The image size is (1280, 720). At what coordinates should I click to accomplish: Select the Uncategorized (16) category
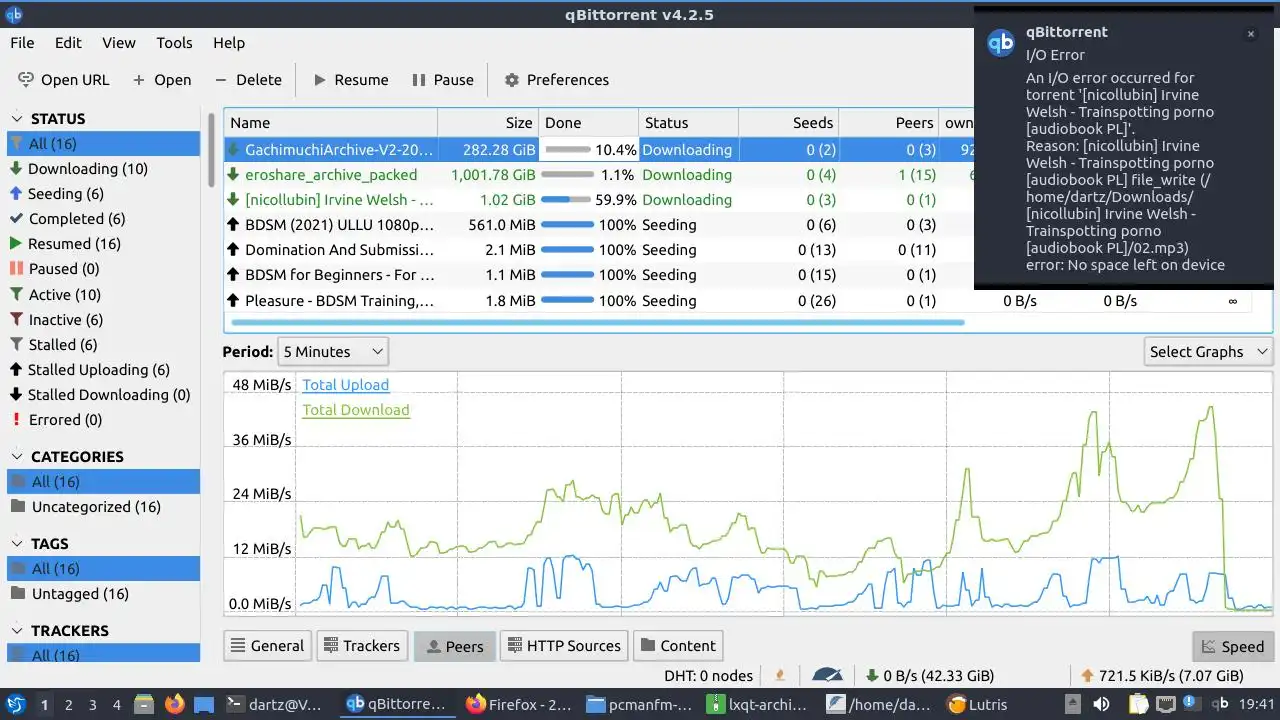[104, 506]
